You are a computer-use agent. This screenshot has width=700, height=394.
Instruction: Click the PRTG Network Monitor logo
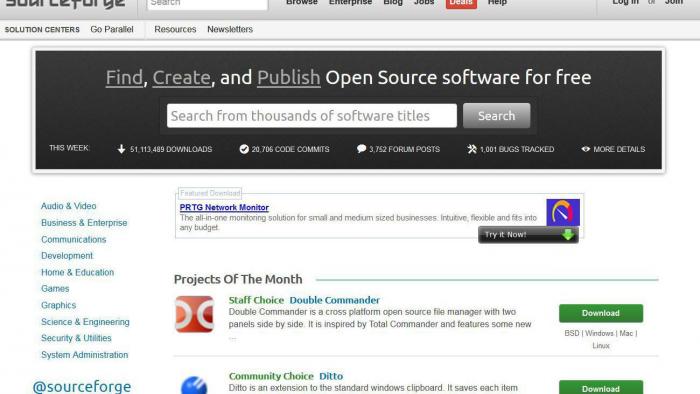(563, 212)
